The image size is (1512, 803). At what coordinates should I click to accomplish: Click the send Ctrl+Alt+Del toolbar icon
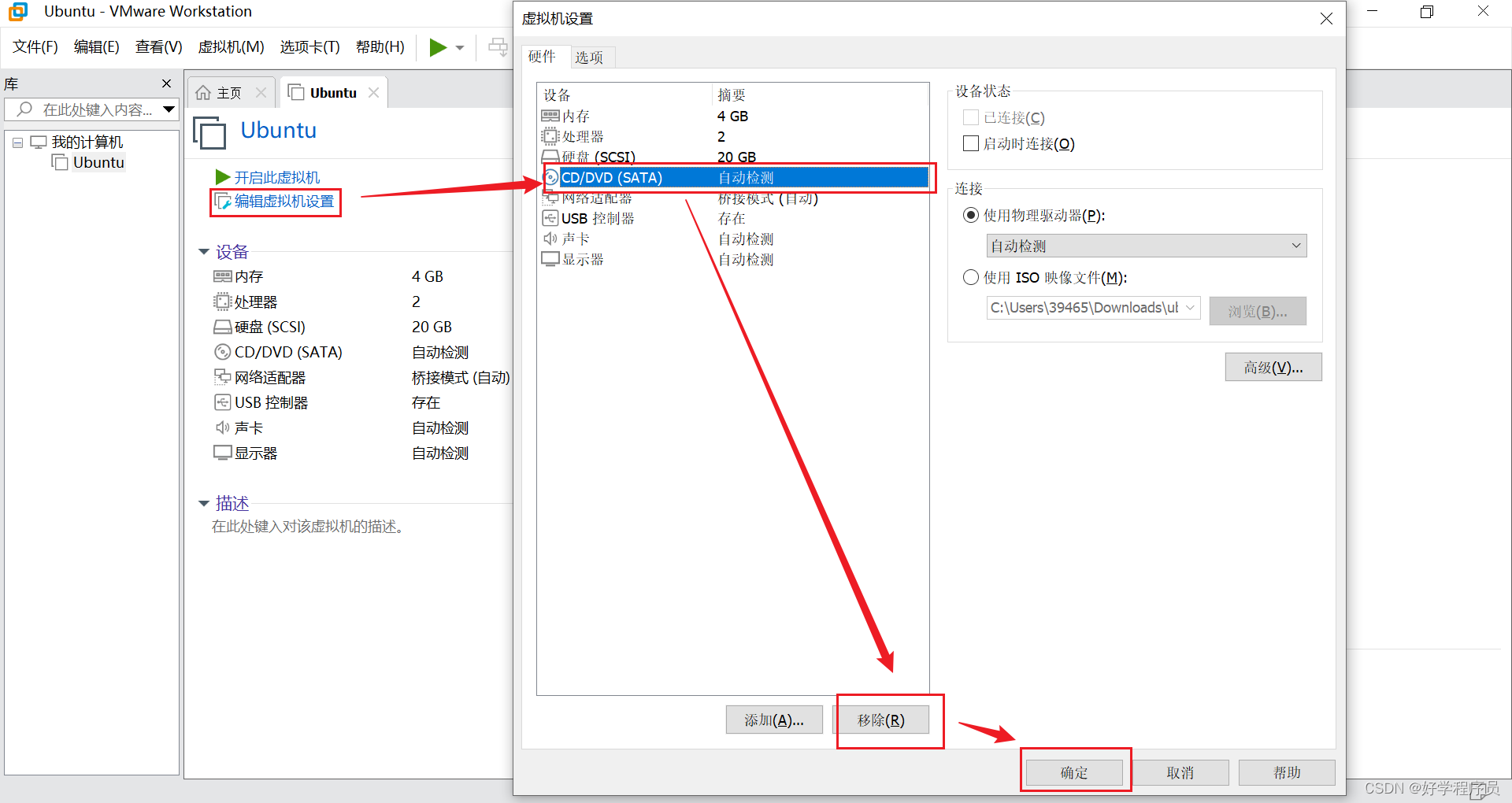pyautogui.click(x=498, y=47)
